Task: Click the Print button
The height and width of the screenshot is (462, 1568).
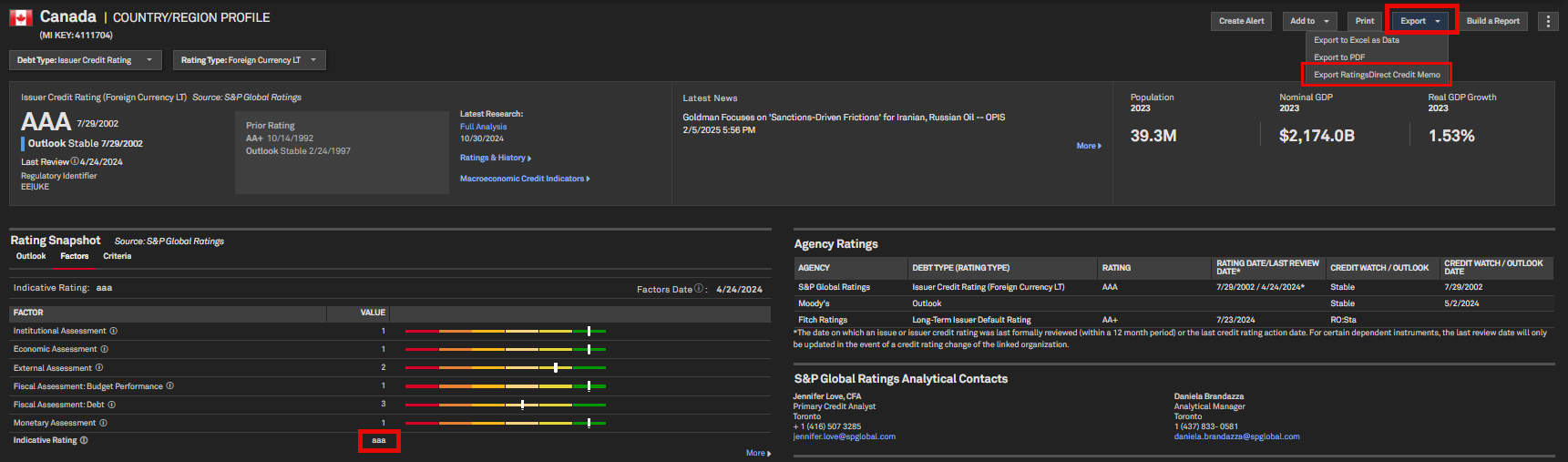Action: point(1365,21)
